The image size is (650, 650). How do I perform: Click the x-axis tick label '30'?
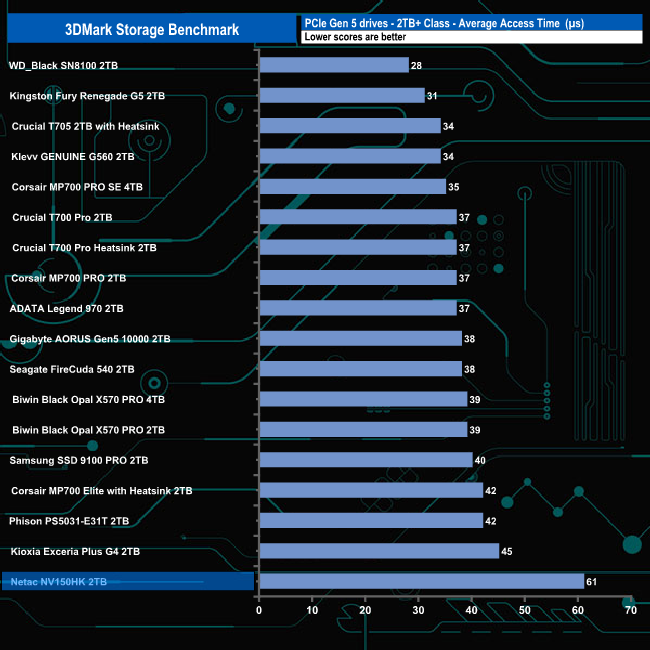(418, 610)
